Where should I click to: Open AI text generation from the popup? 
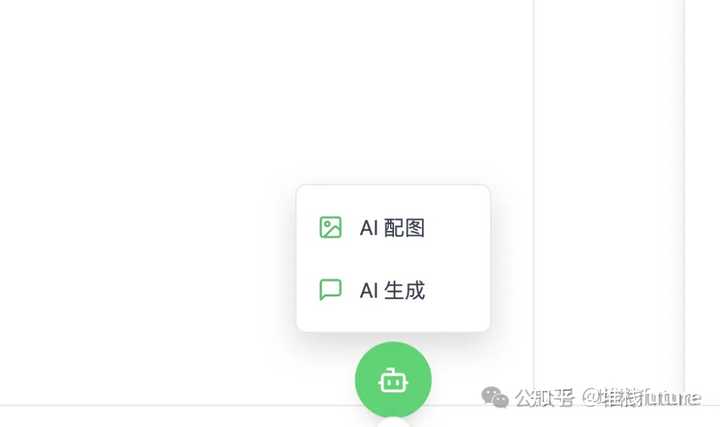pos(393,290)
